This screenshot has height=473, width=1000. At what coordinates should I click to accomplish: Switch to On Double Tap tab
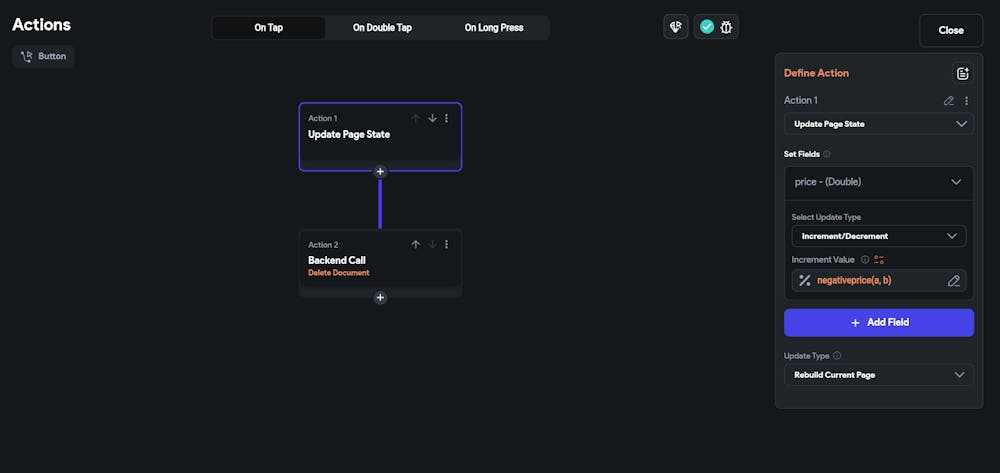(382, 28)
